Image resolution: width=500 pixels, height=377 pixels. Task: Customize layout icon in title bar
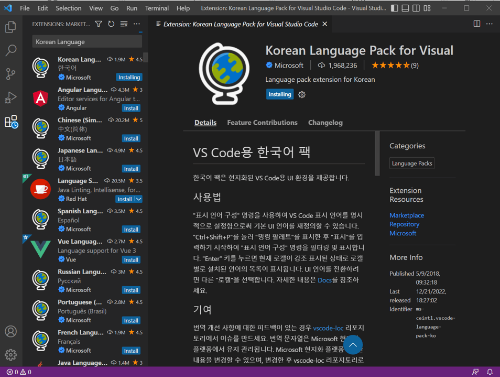tap(427, 8)
